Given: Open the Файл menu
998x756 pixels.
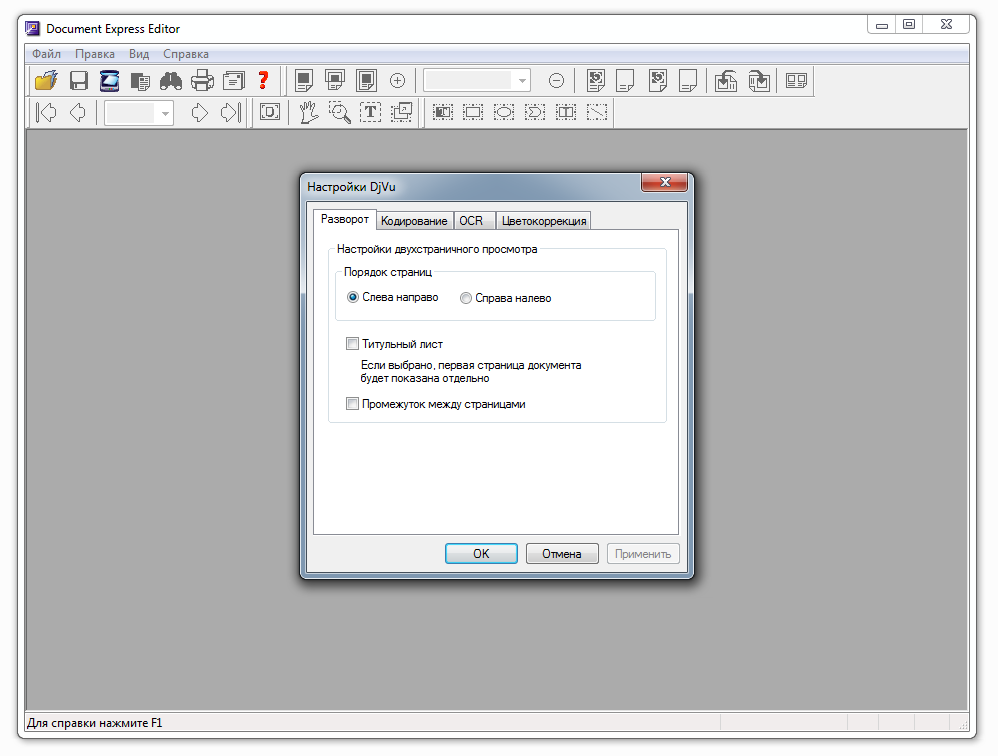Looking at the screenshot, I should coord(46,54).
